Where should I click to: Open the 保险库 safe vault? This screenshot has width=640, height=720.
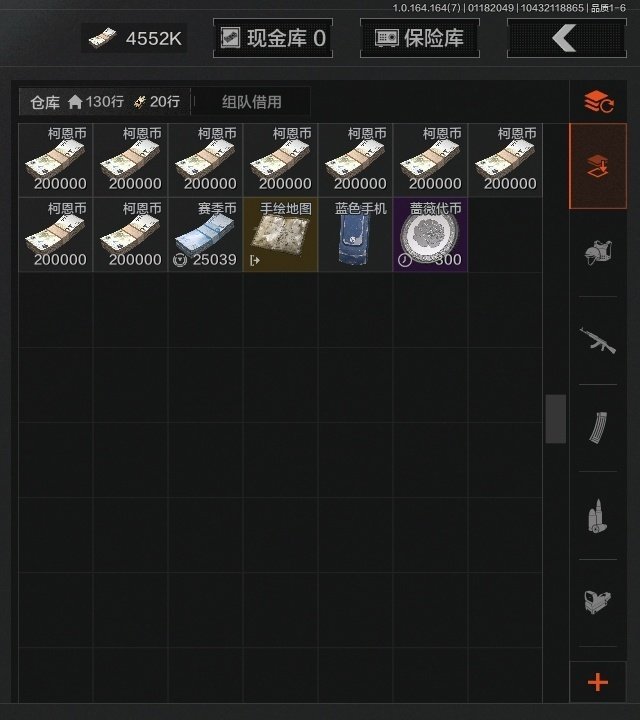pyautogui.click(x=420, y=38)
